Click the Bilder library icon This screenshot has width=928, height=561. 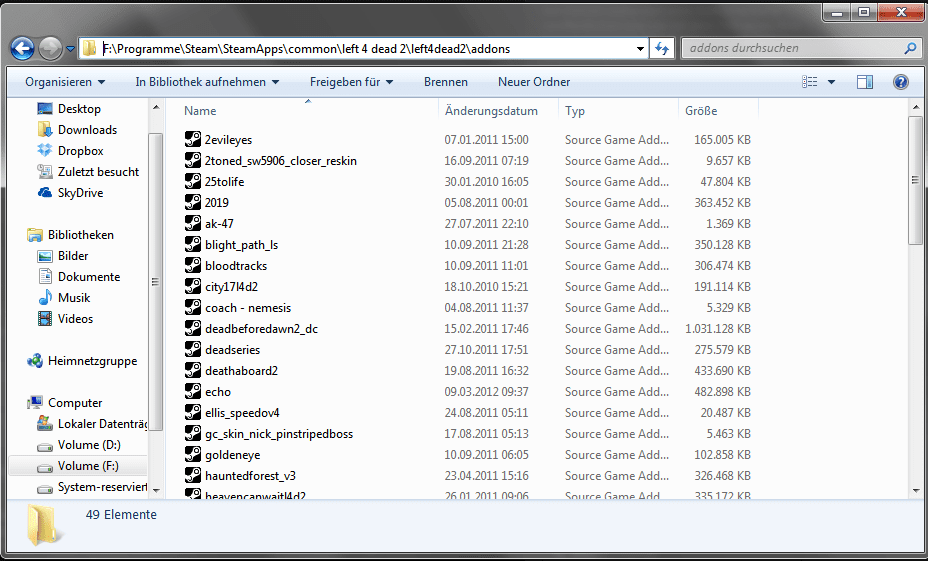coord(45,256)
